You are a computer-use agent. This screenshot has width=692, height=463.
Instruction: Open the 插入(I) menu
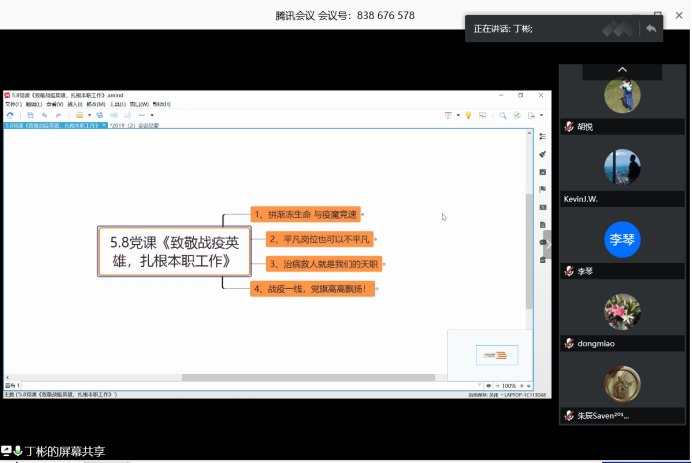(x=74, y=104)
